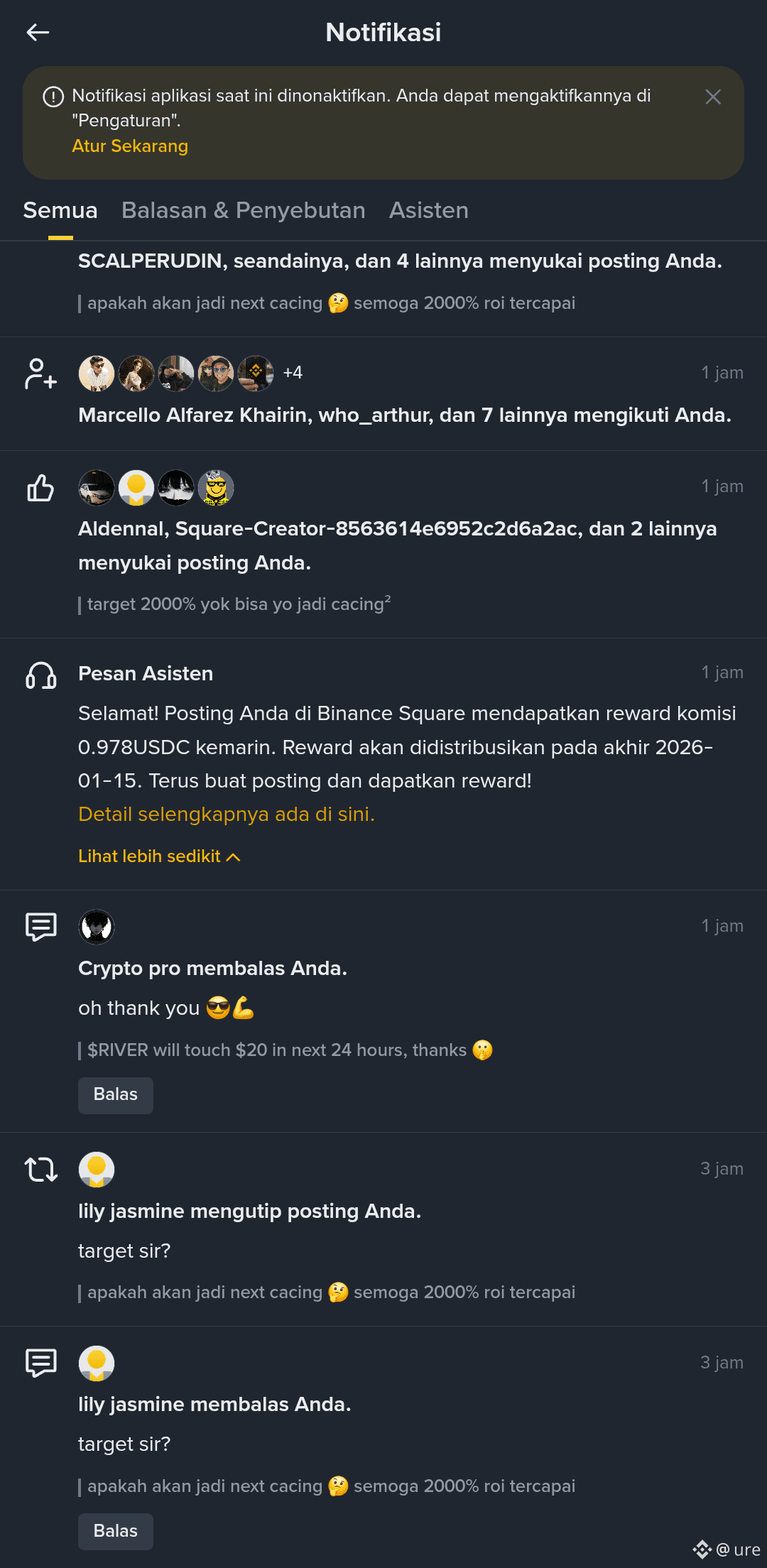Tap the headset assistant icon
767x1568 pixels.
click(x=41, y=675)
